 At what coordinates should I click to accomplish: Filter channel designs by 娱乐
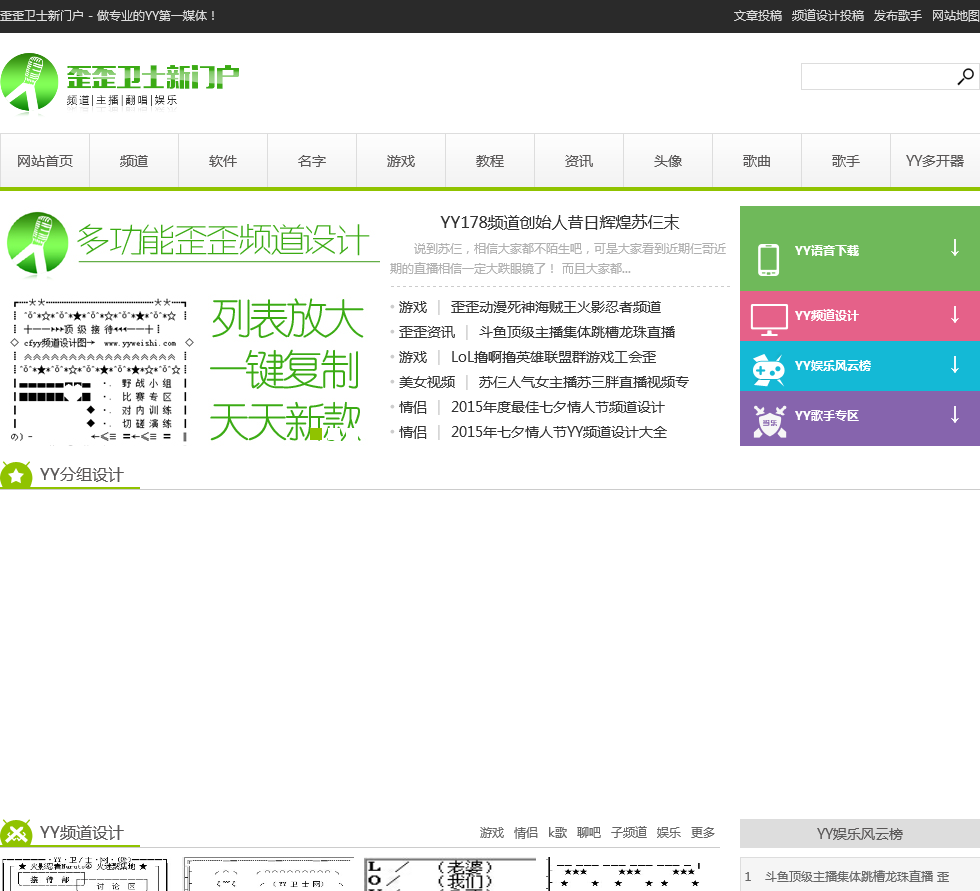[669, 832]
